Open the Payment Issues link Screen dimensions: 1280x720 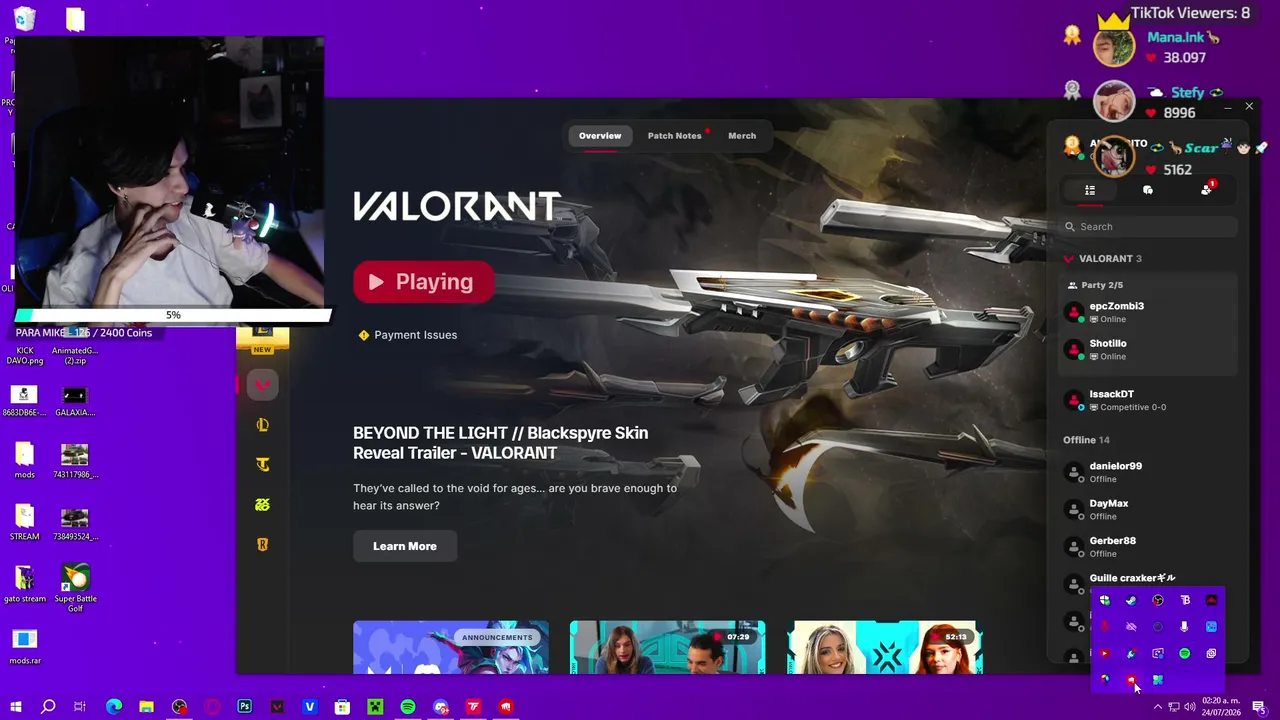408,335
